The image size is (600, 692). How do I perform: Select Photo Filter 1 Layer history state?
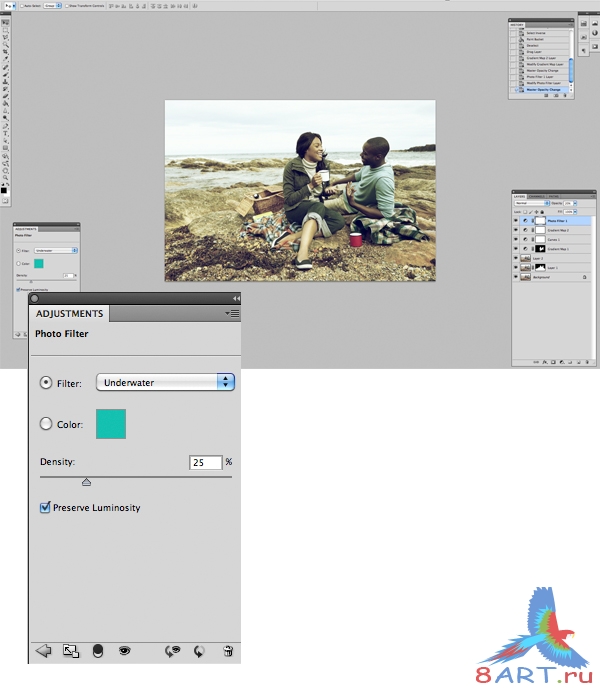539,77
